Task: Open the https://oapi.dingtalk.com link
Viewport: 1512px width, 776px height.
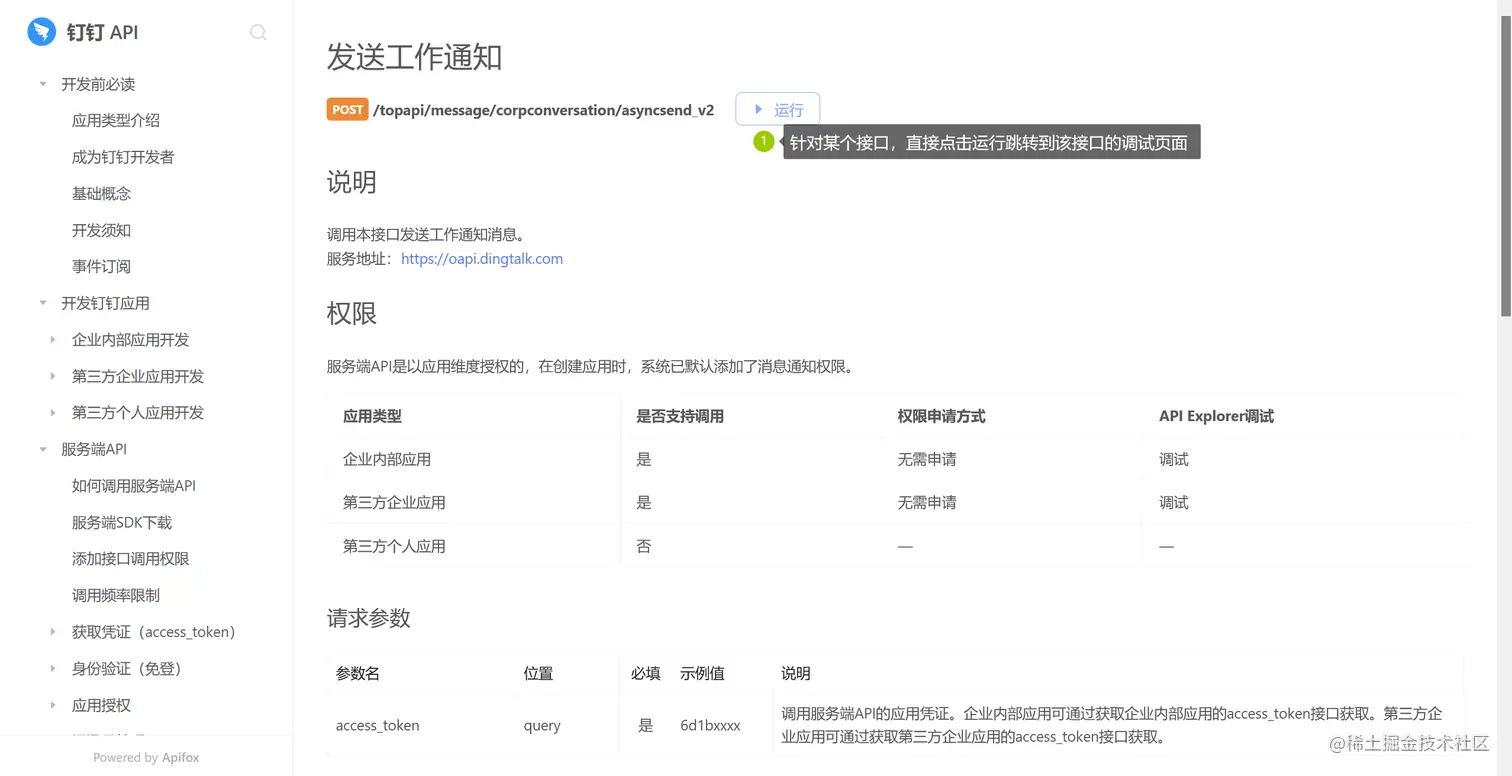Action: click(x=482, y=259)
